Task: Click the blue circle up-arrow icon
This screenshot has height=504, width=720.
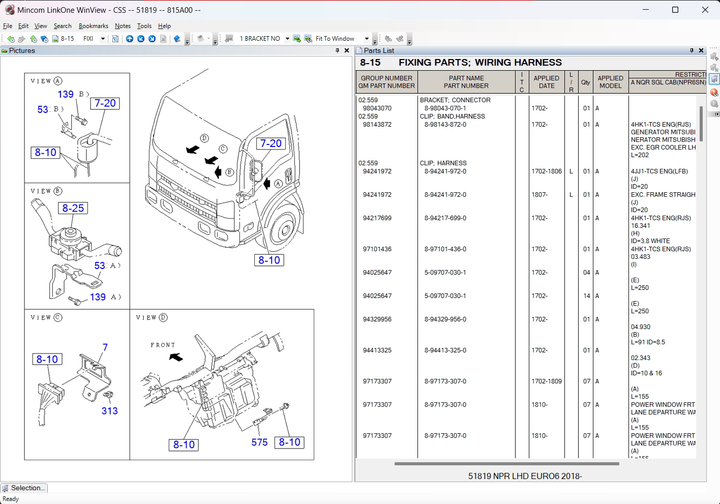Action: tap(129, 39)
